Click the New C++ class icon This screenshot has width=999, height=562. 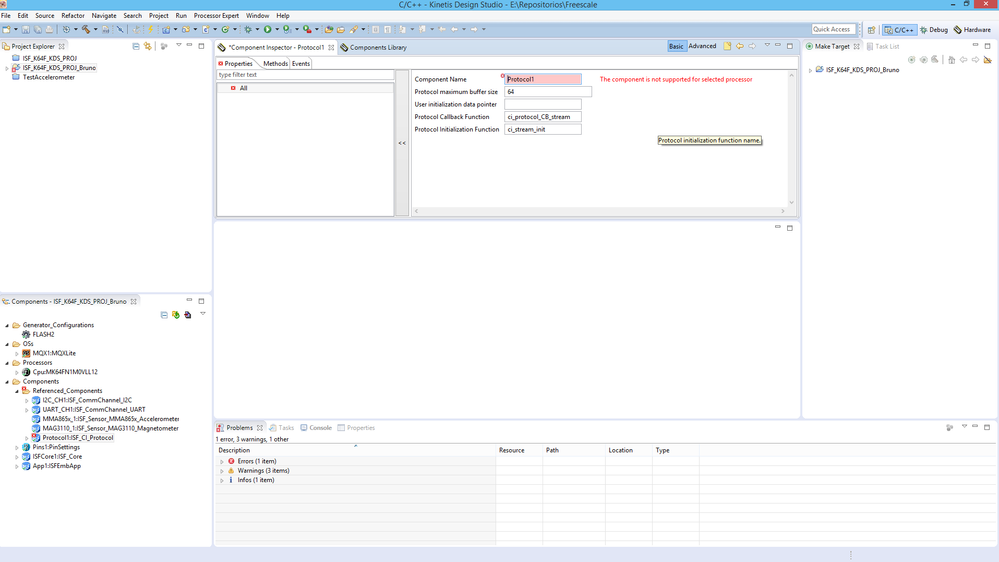(225, 29)
